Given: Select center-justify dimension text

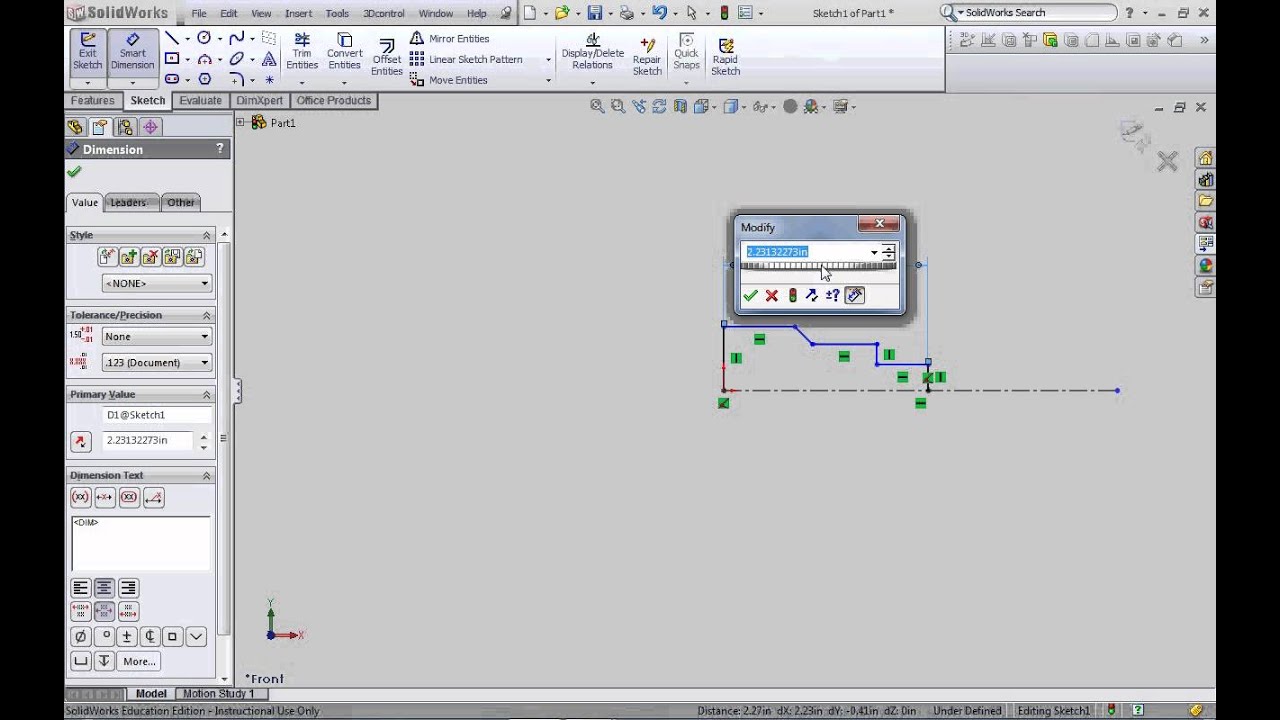Looking at the screenshot, I should (104, 588).
